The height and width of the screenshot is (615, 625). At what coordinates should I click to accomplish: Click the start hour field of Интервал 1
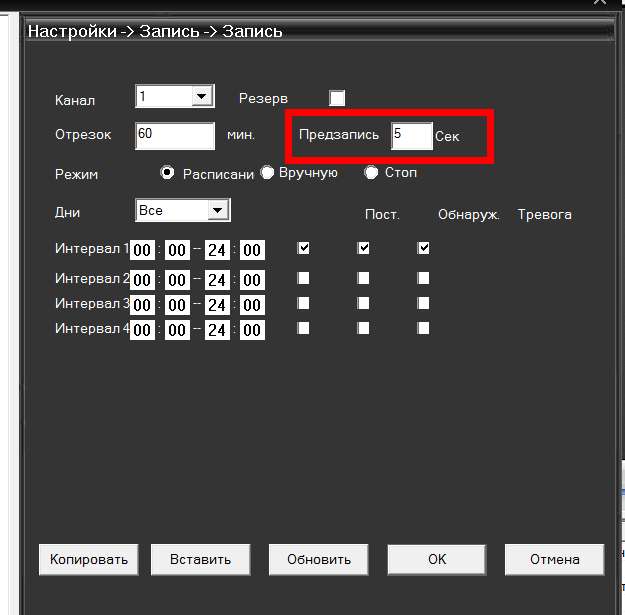point(142,251)
